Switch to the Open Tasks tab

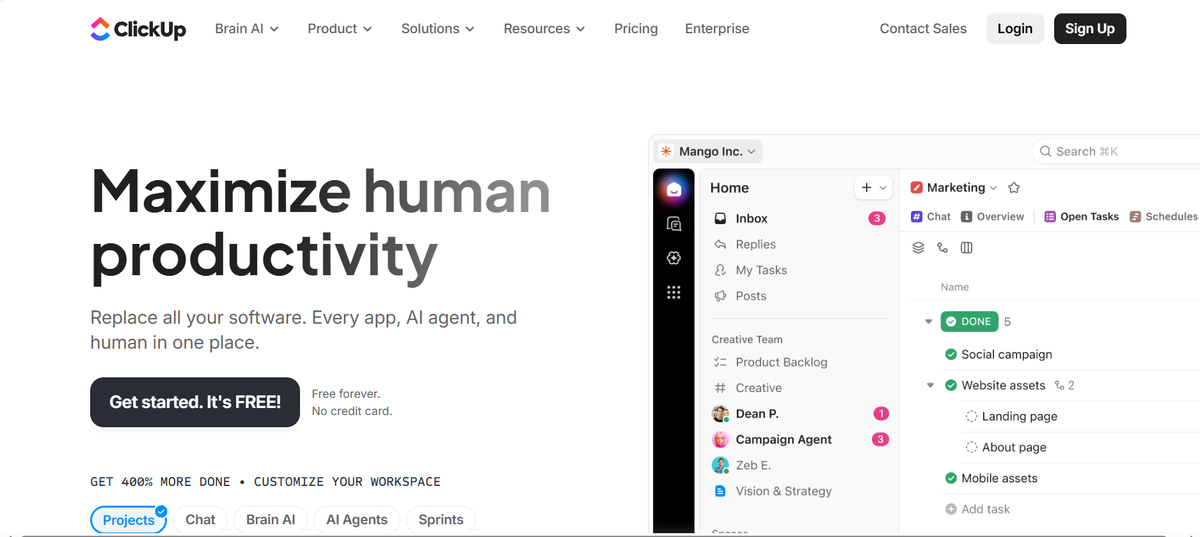(x=1081, y=216)
